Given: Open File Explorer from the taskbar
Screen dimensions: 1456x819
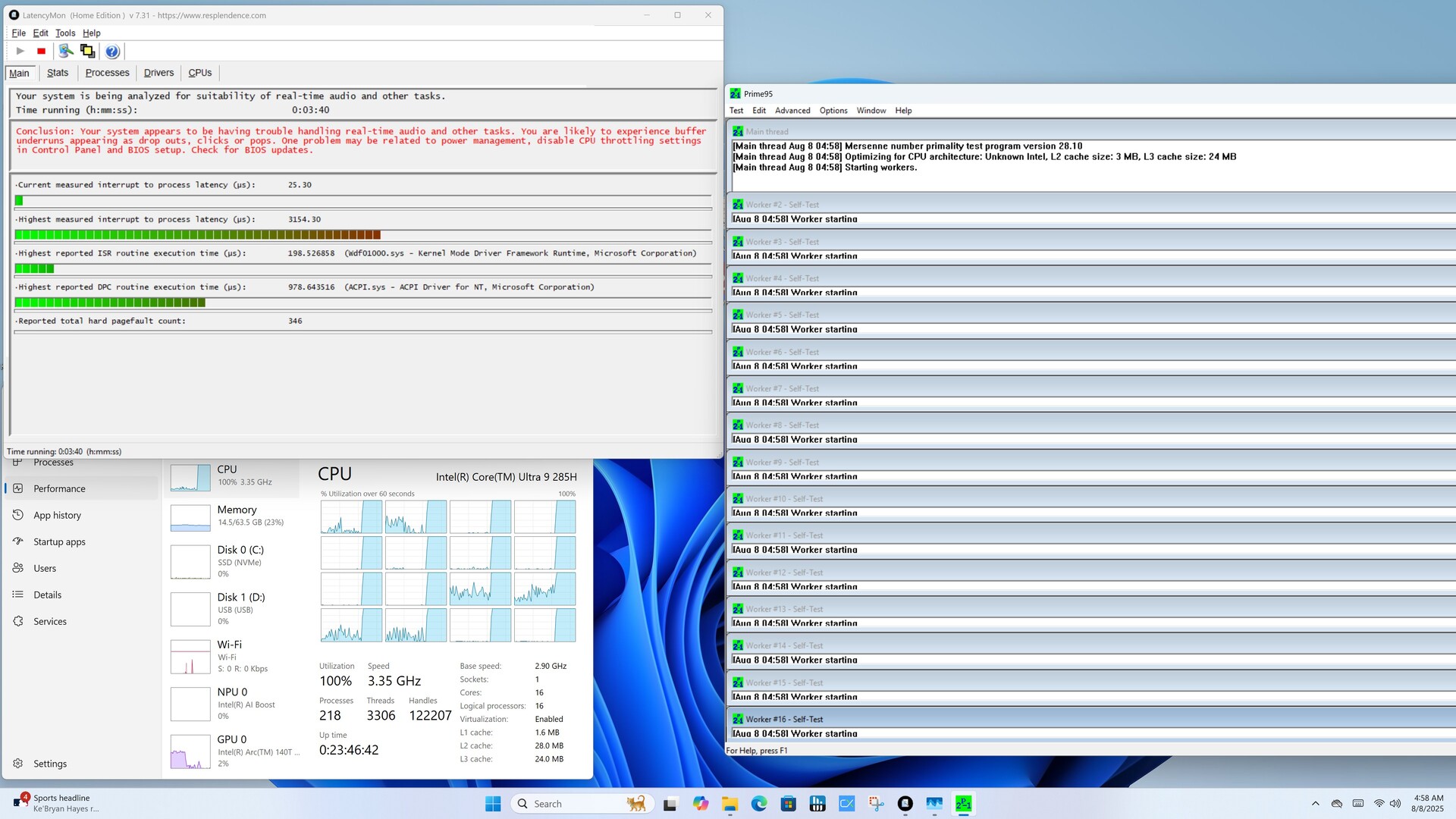Looking at the screenshot, I should [730, 804].
